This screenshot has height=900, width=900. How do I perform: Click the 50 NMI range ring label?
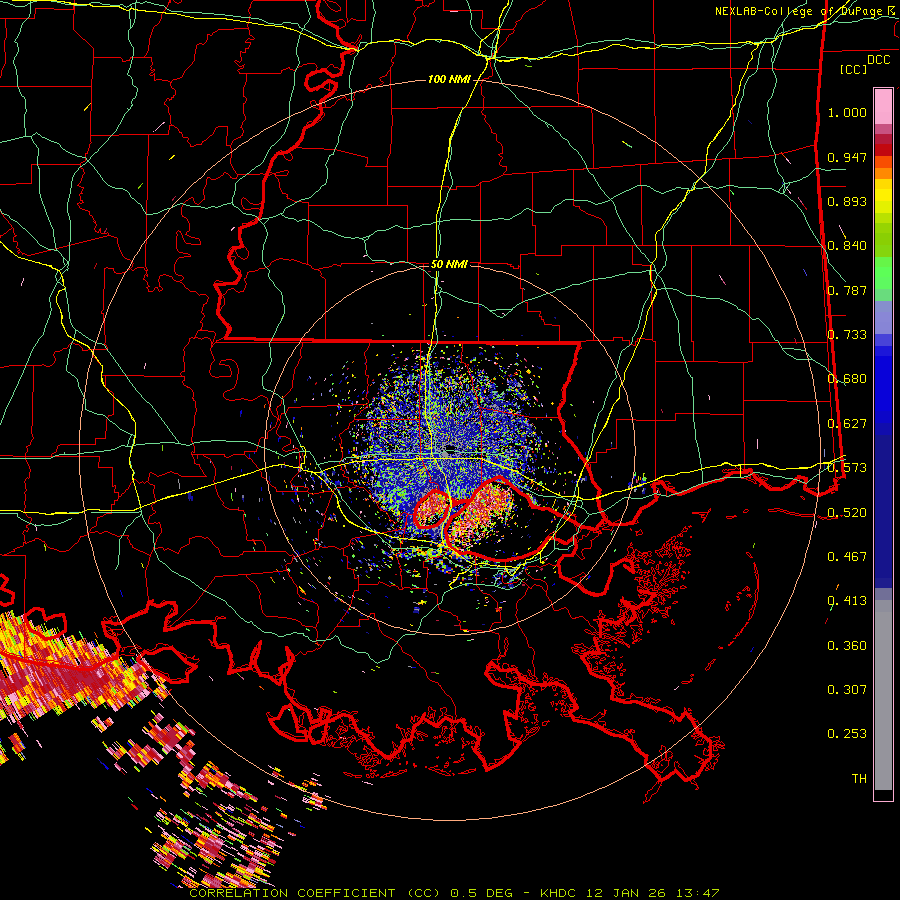(449, 265)
